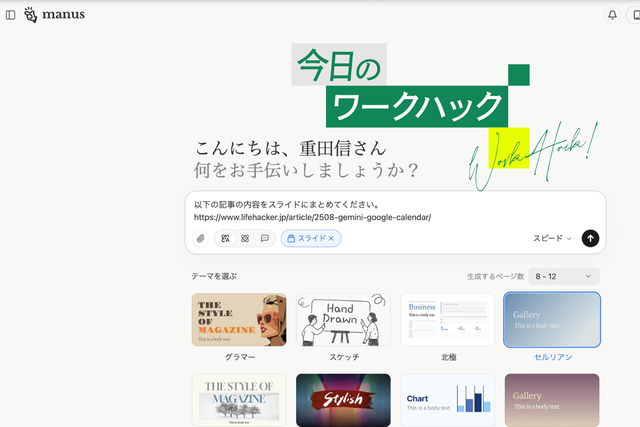The width and height of the screenshot is (640, 427).
Task: Toggle the sidebar panel icon
Action: point(11,15)
